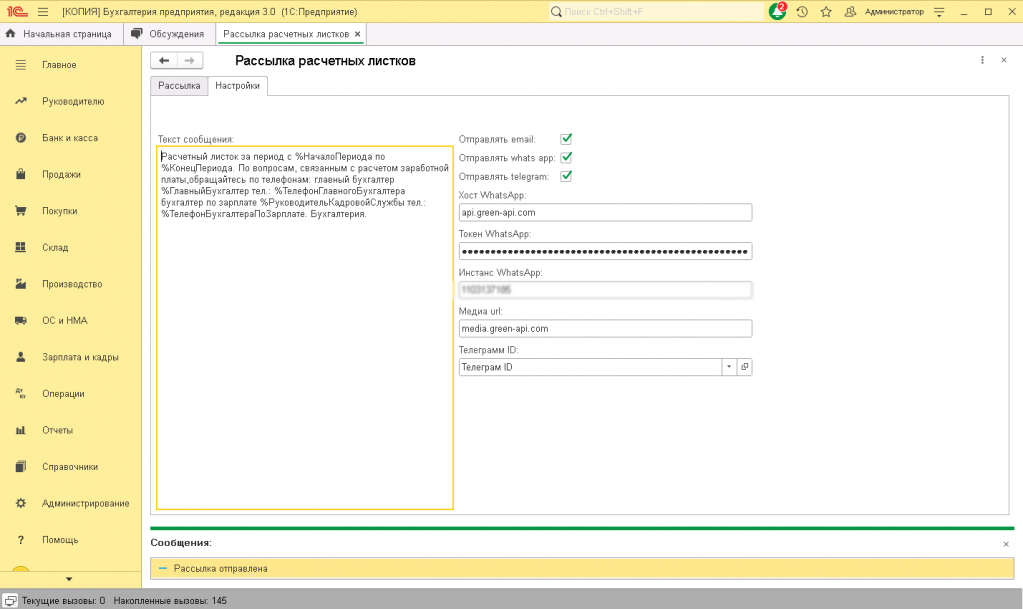Click into Текст сообщения text area
This screenshot has width=1023, height=609.
[305, 327]
